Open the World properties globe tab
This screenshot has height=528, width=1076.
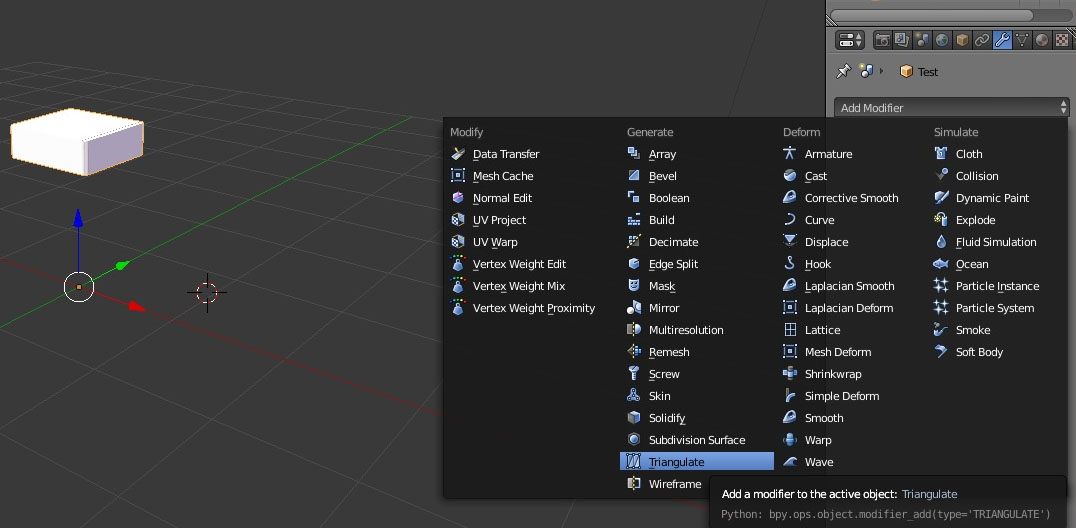(x=942, y=40)
